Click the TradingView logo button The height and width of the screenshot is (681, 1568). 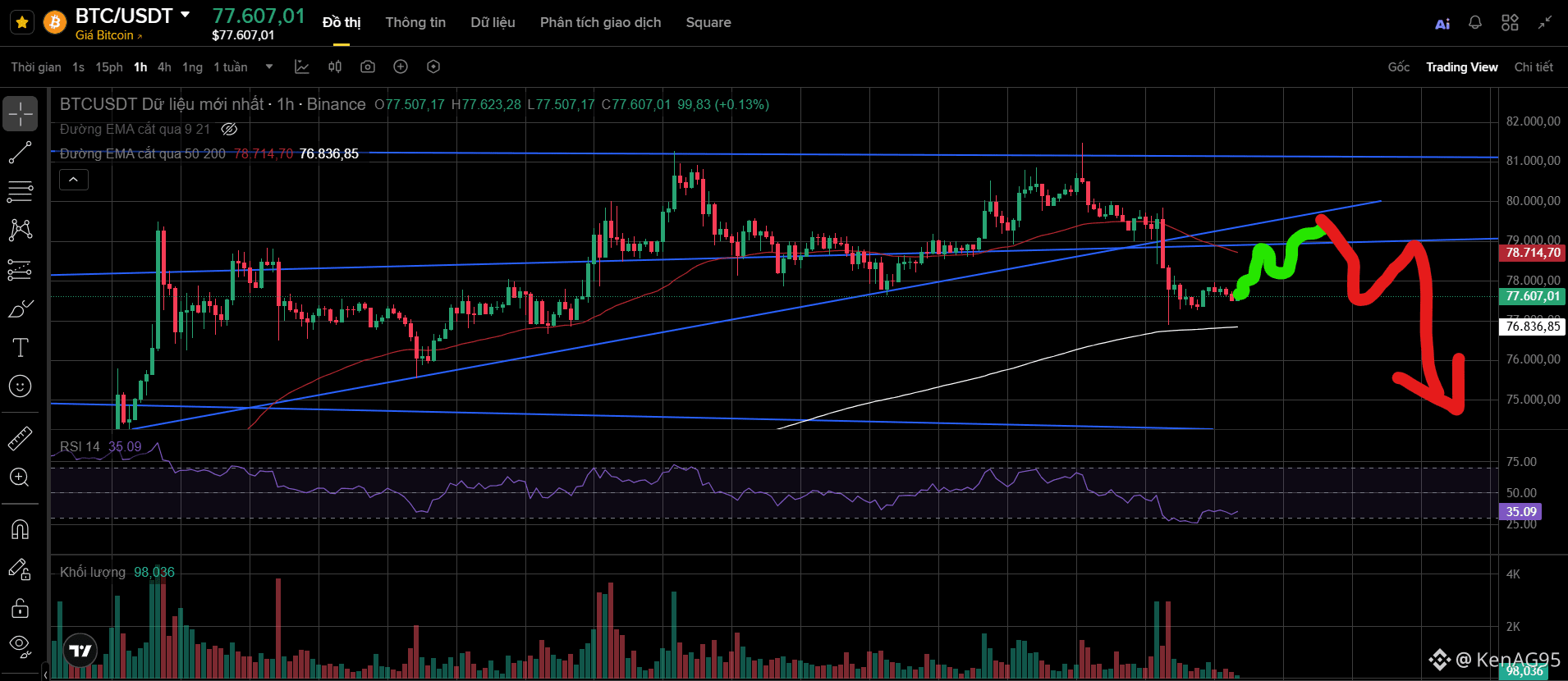(80, 651)
